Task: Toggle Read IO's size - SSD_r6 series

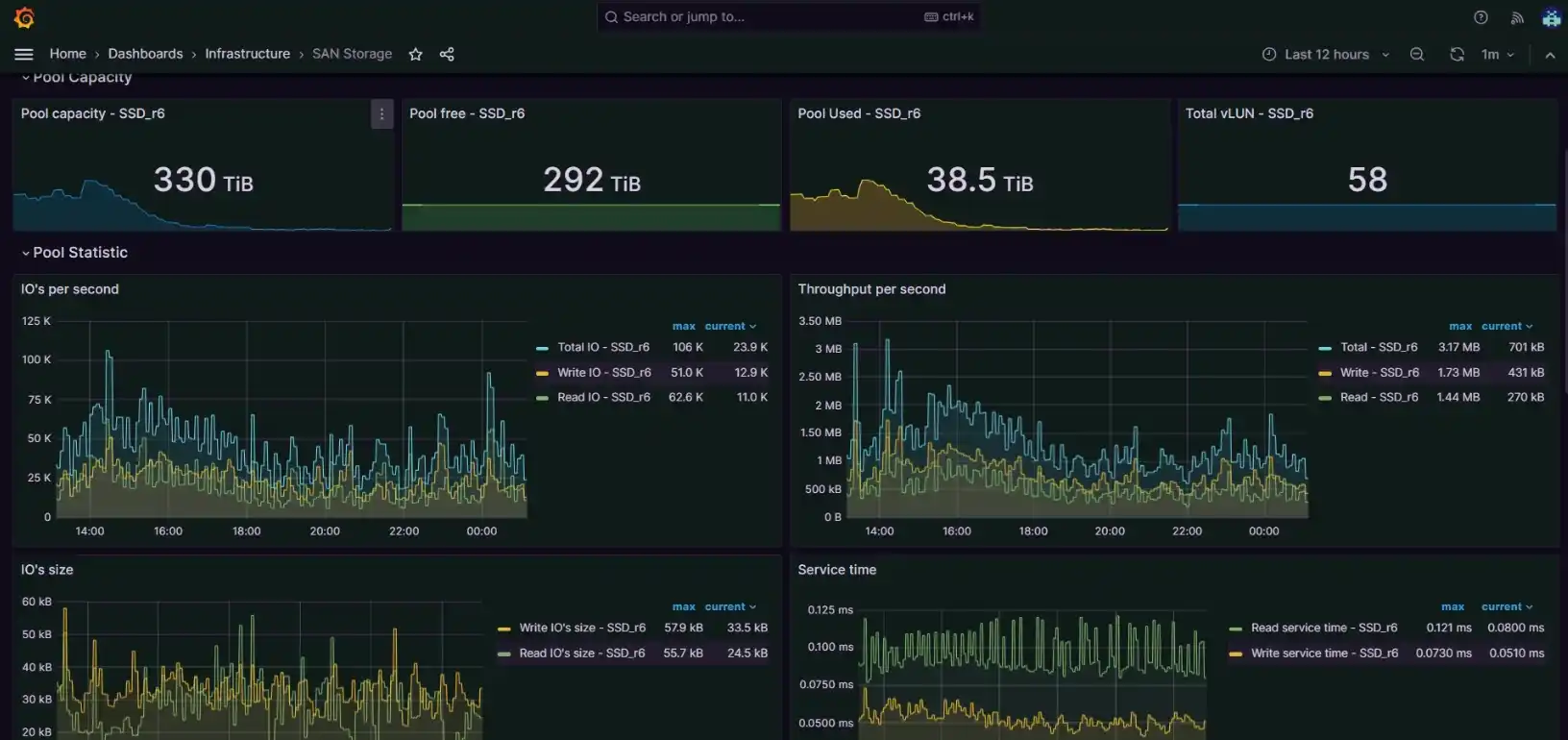Action: pyautogui.click(x=582, y=653)
